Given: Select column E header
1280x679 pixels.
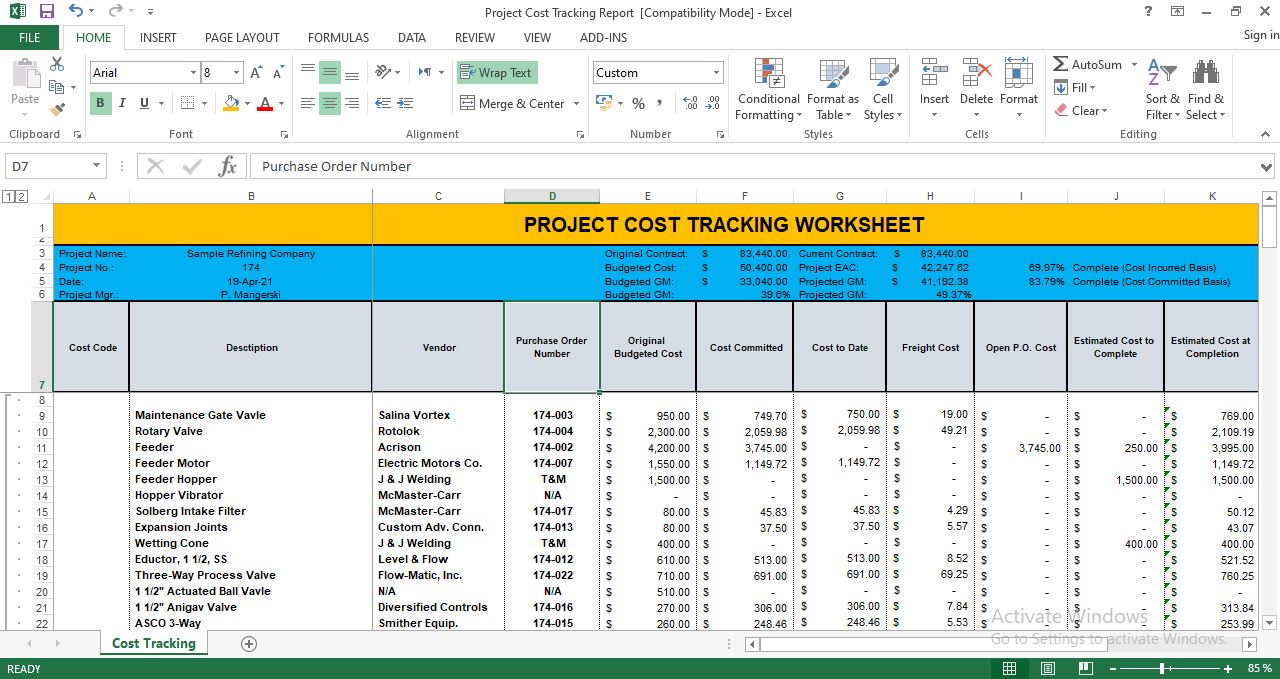Looking at the screenshot, I should [648, 197].
